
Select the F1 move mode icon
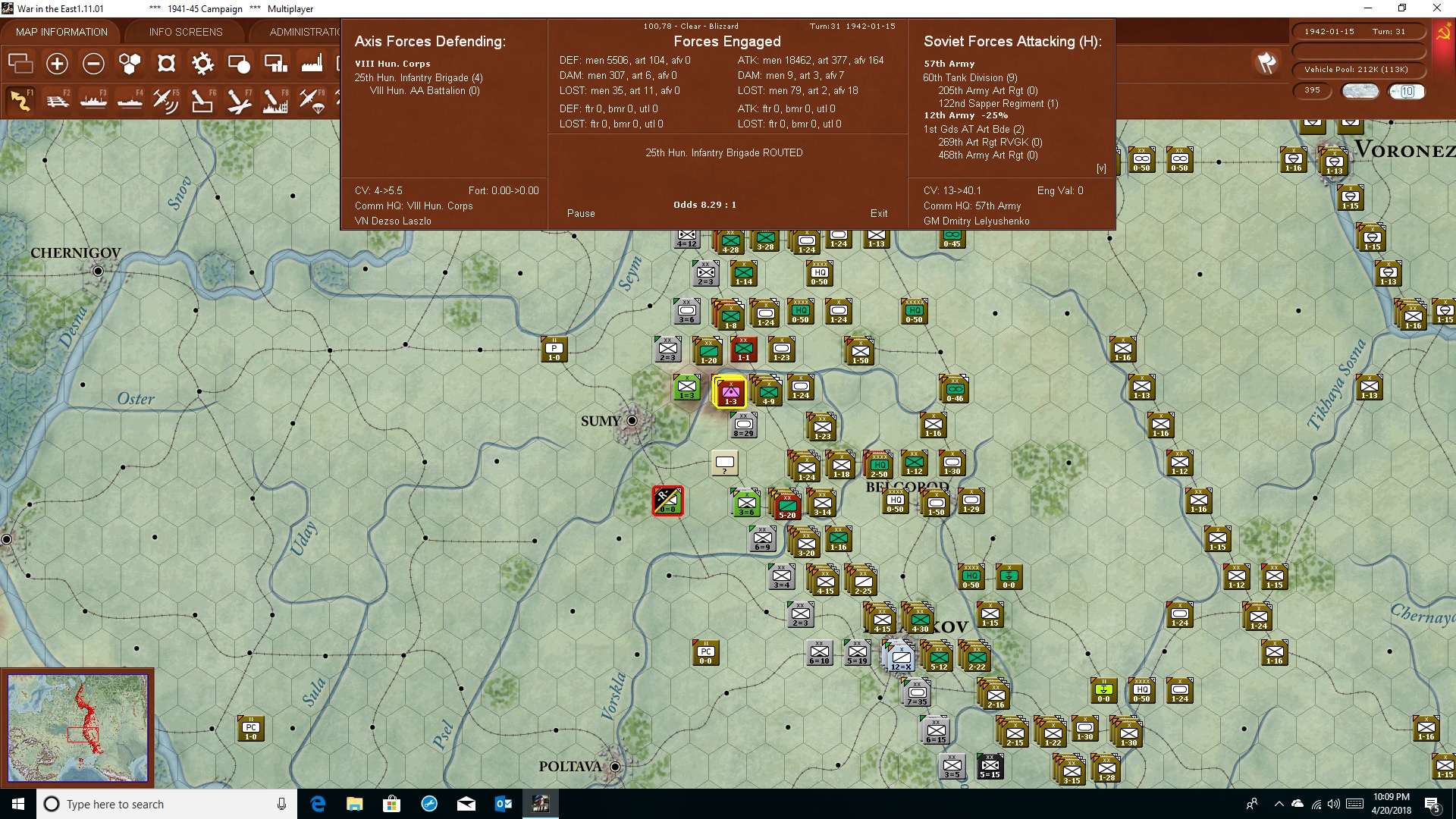tap(20, 100)
